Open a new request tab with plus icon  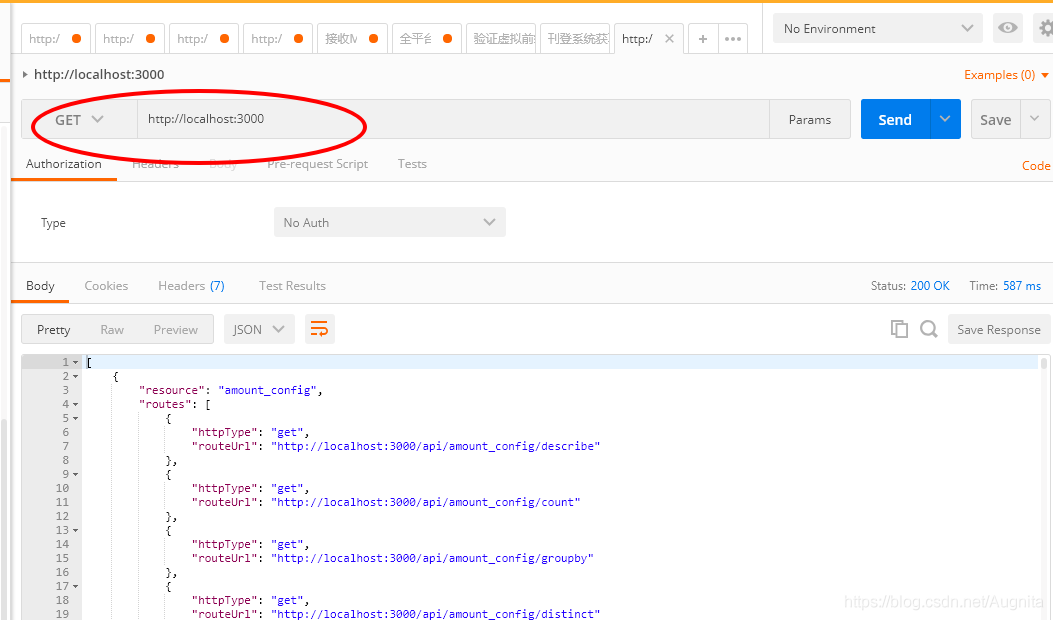(x=702, y=39)
